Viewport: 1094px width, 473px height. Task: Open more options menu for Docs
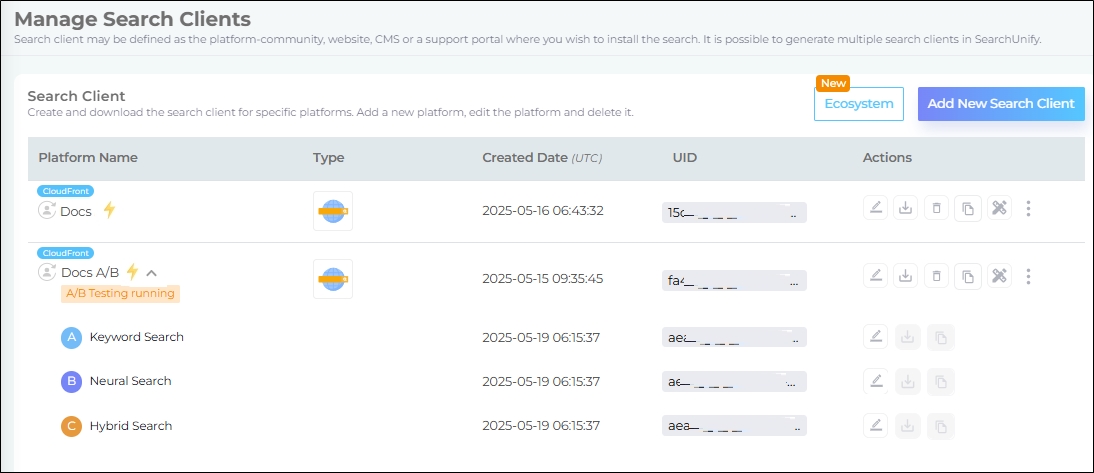pyautogui.click(x=1029, y=208)
